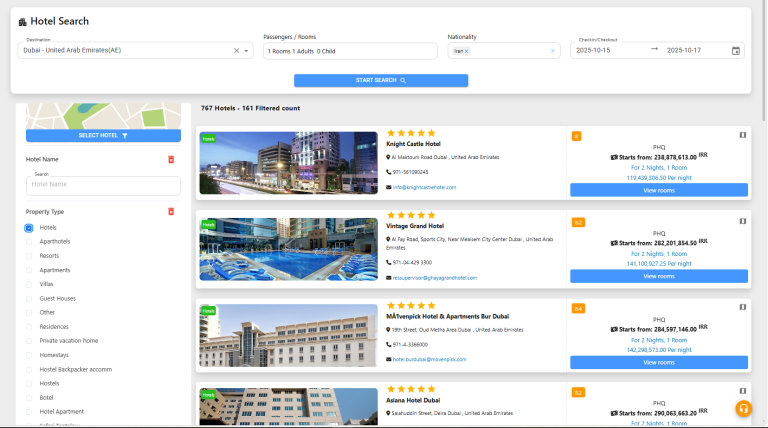View rooms for Knight Castle Hotel
The image size is (768, 428).
click(x=658, y=189)
